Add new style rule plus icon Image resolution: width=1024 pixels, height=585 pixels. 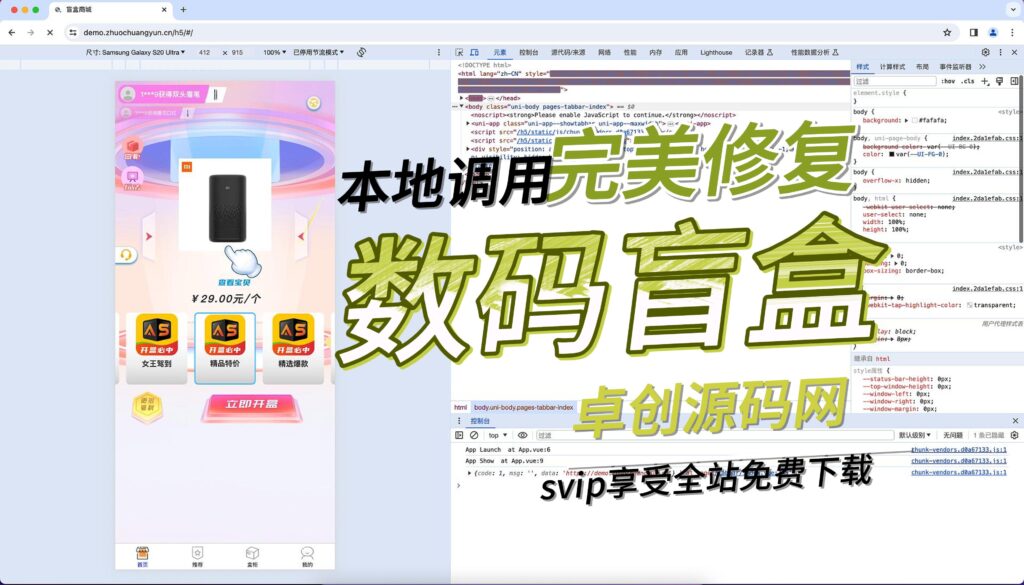pos(985,81)
